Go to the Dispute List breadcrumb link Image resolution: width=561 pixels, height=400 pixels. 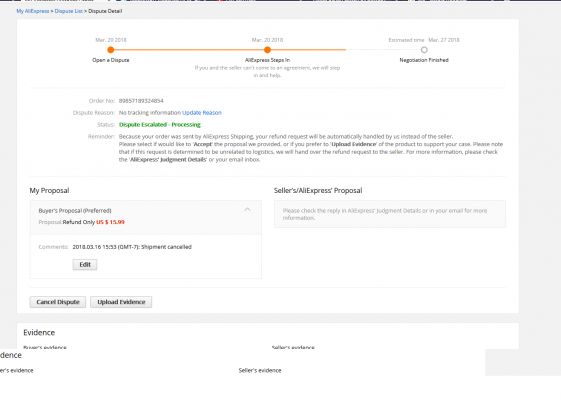point(69,11)
